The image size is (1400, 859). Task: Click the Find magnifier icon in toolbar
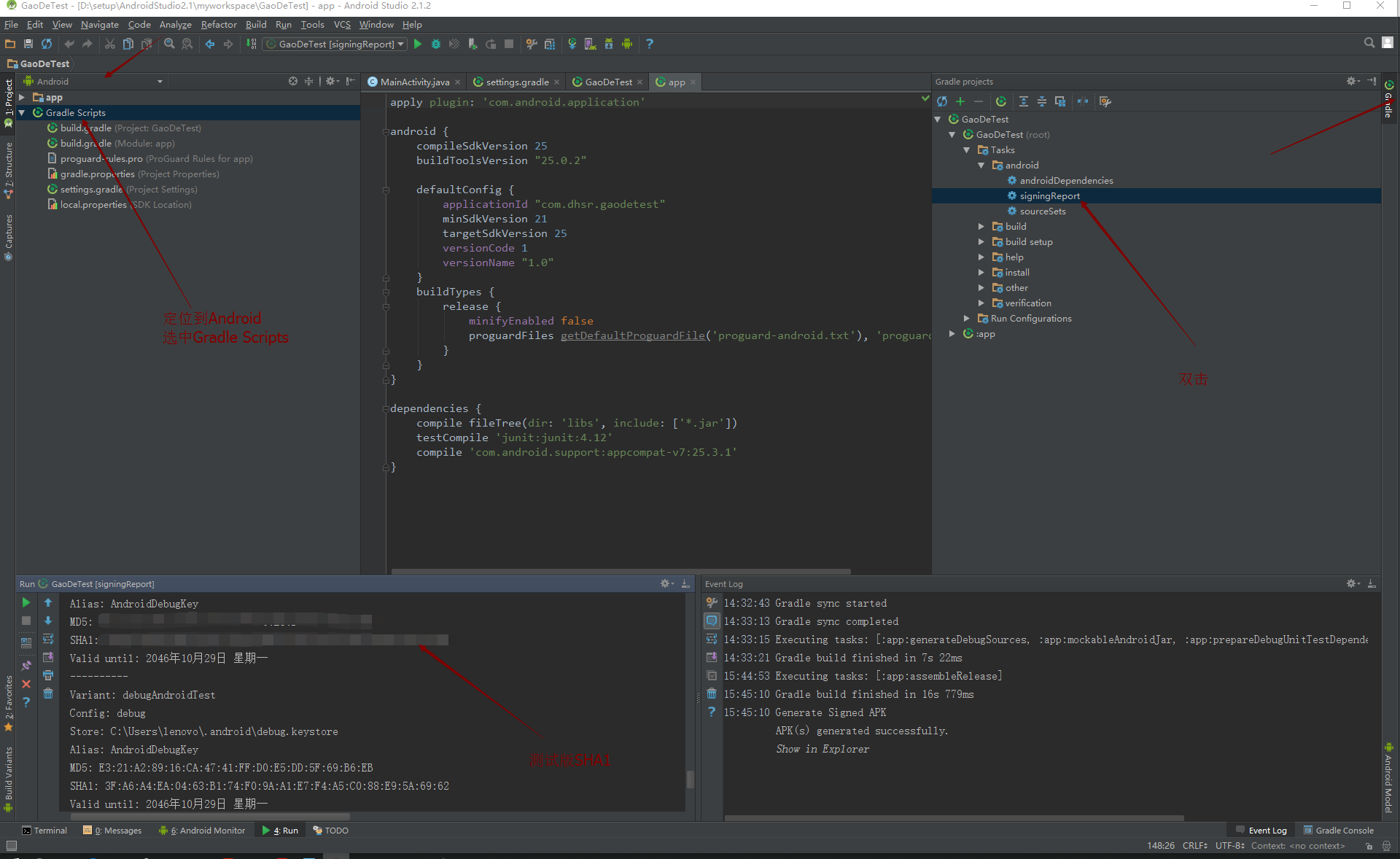pos(169,44)
